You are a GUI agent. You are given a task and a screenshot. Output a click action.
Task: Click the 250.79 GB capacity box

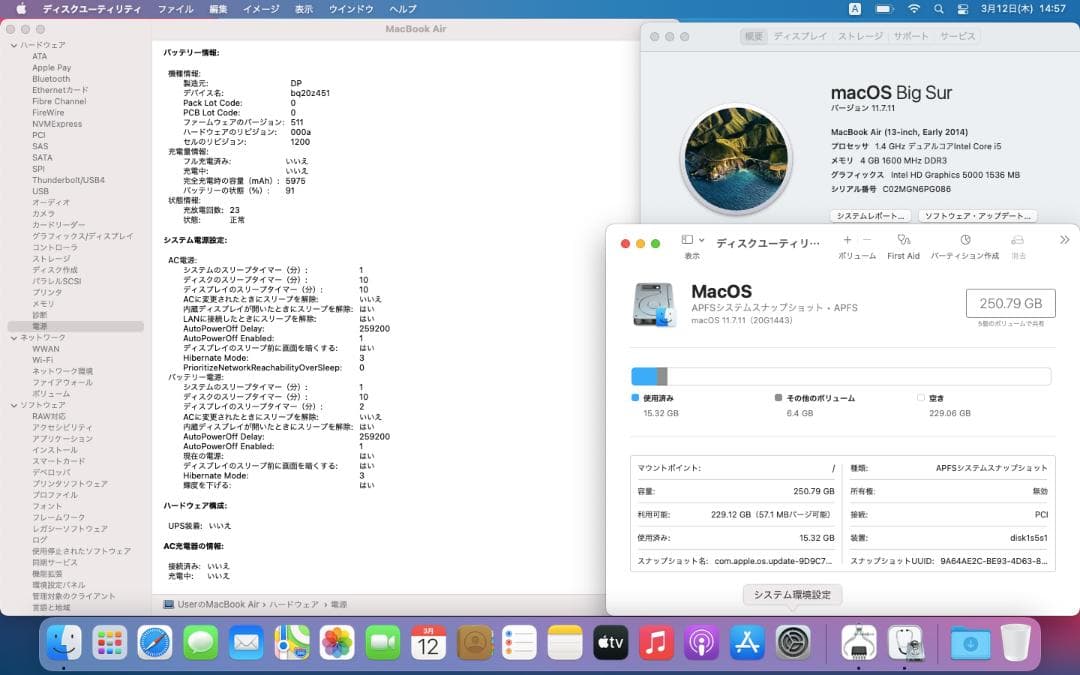[1010, 303]
